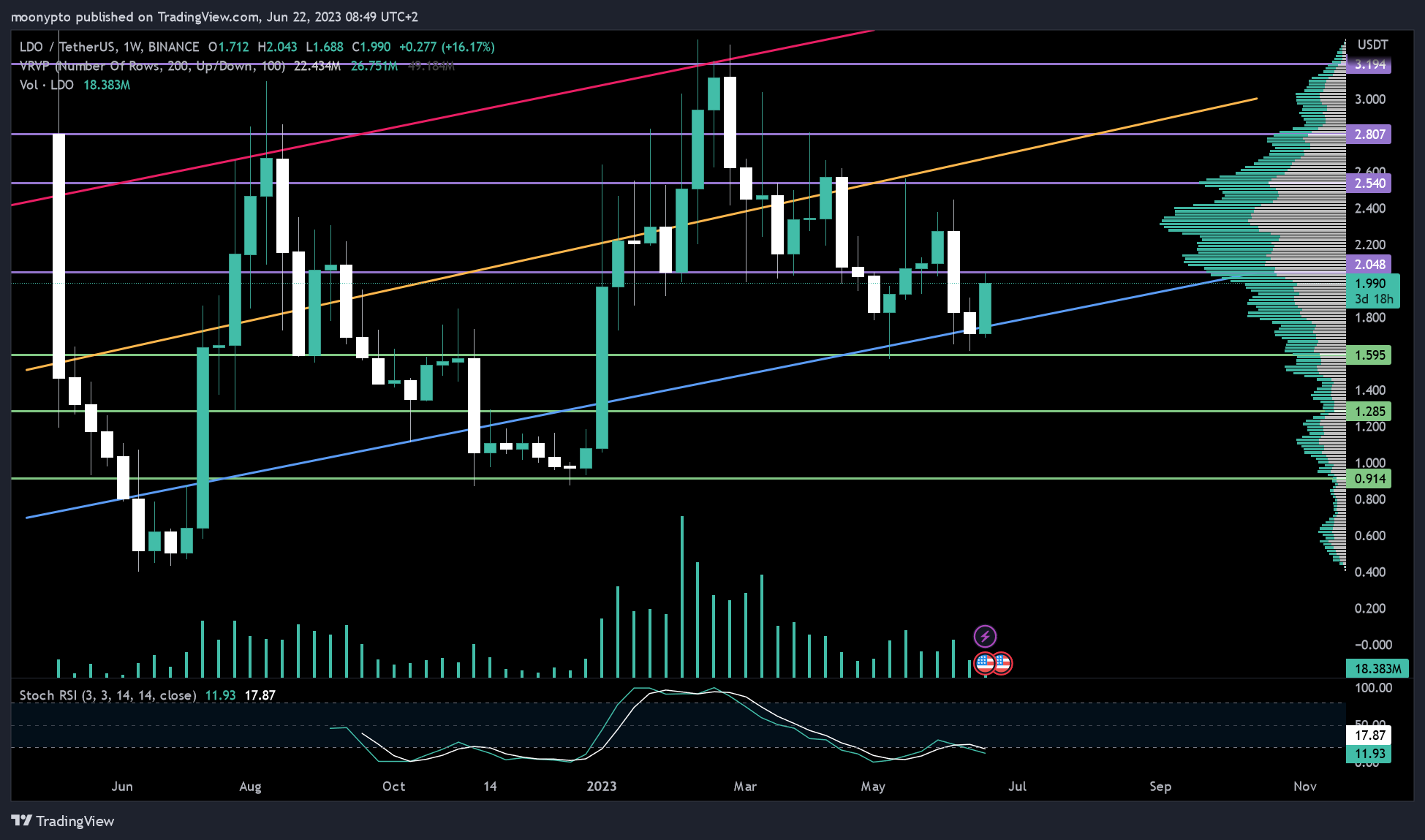Click the 0.400 tick on price axis
1425x840 pixels.
tap(1370, 572)
